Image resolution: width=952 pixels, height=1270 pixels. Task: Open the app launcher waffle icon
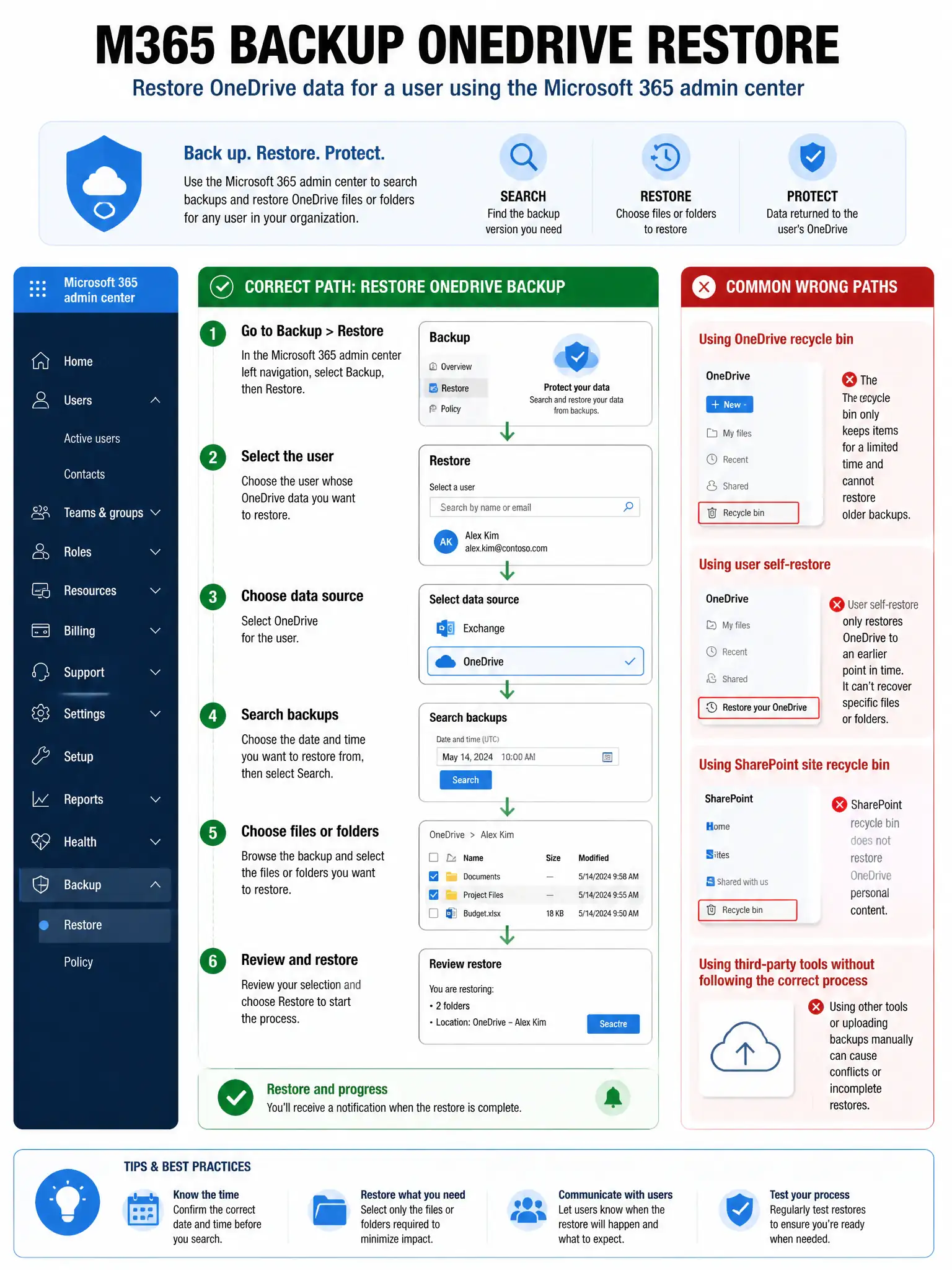[38, 289]
